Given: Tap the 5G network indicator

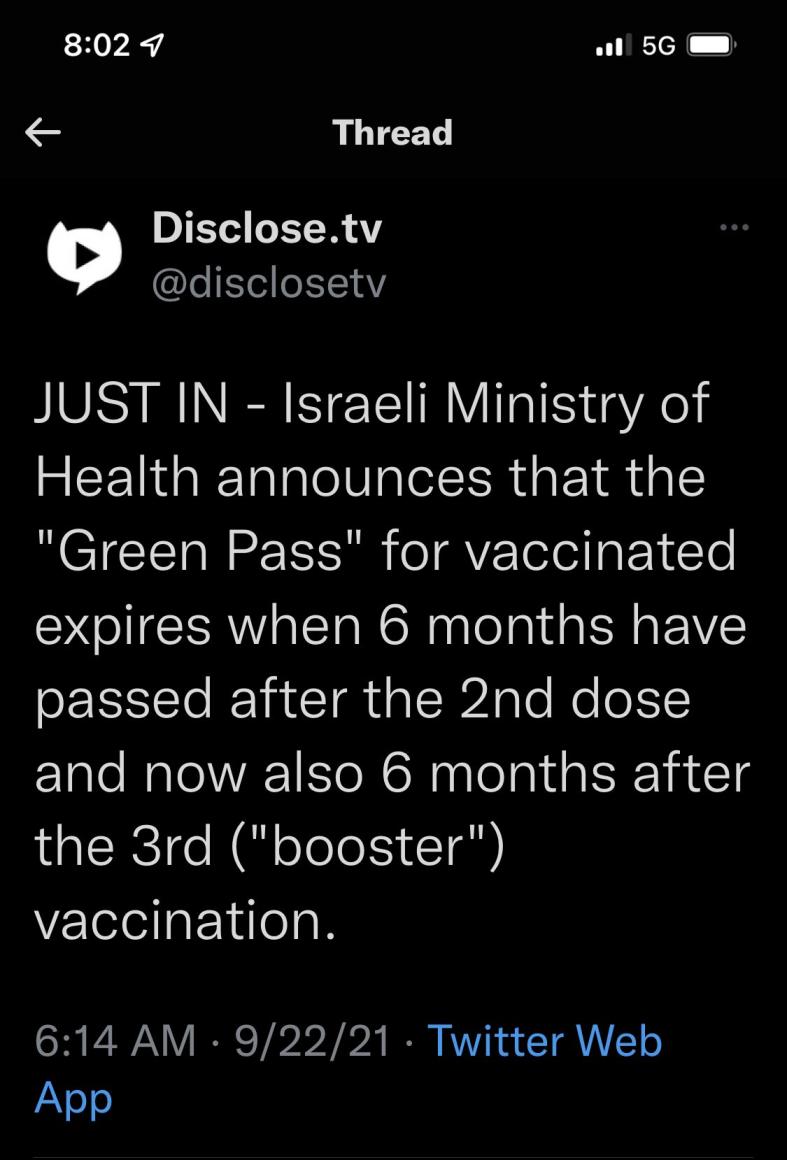Looking at the screenshot, I should point(658,46).
